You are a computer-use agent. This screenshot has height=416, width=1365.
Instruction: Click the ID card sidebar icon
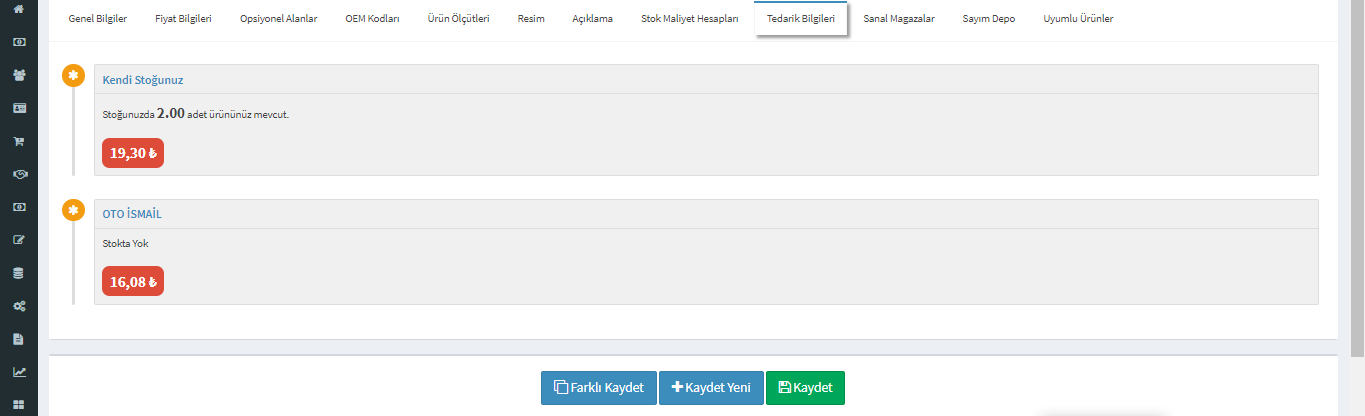(18, 108)
